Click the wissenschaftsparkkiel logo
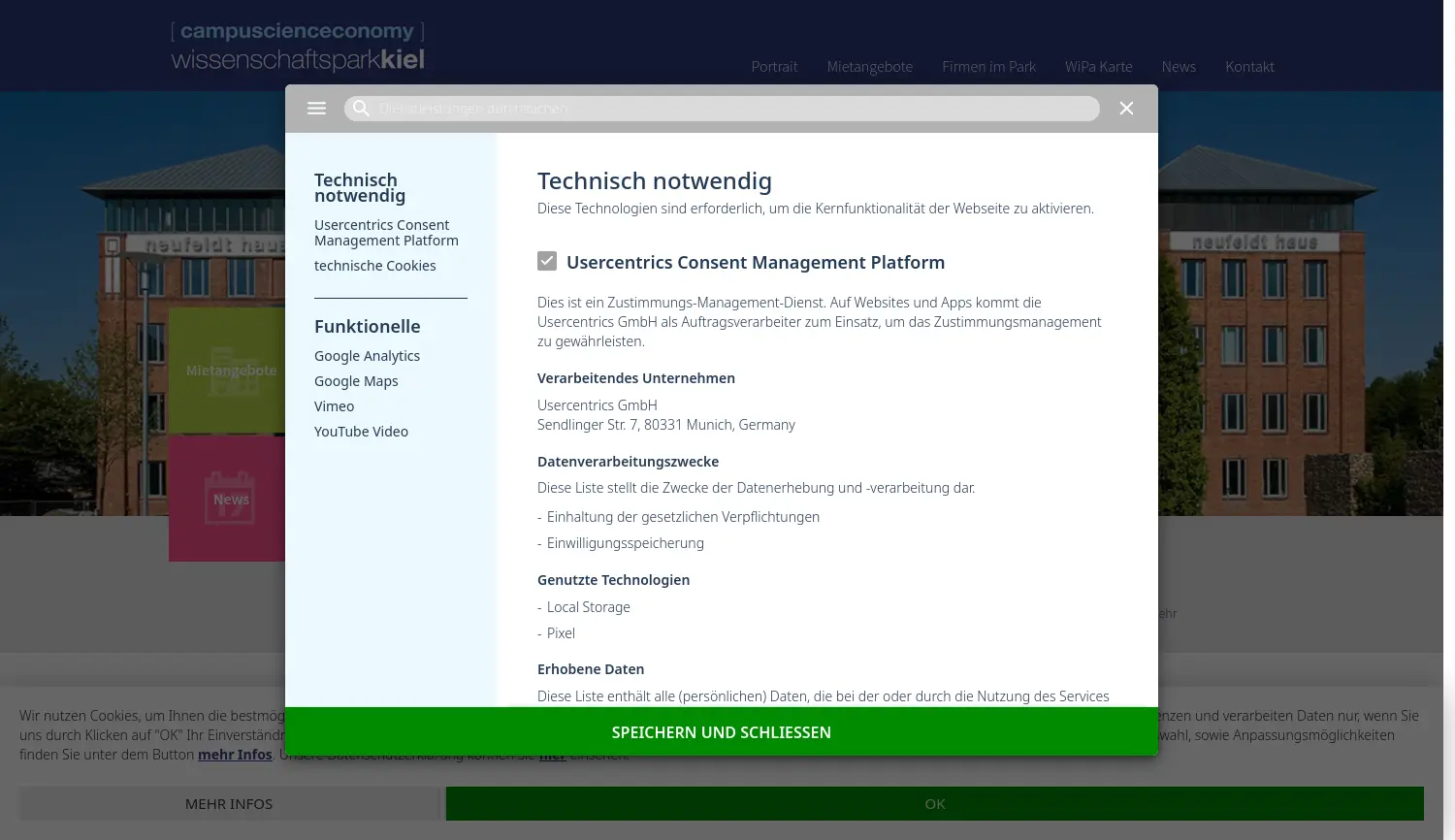This screenshot has height=840, width=1455. tap(298, 46)
